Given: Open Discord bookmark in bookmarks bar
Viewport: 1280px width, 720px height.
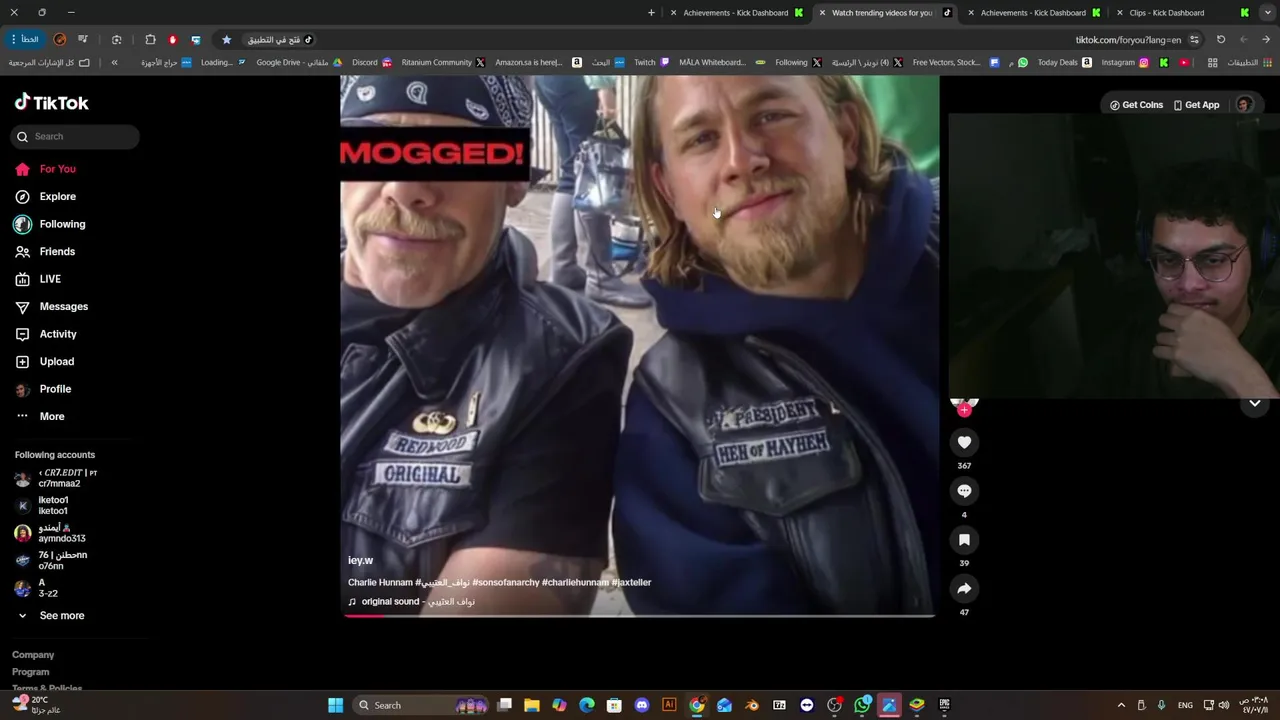Looking at the screenshot, I should pos(372,62).
